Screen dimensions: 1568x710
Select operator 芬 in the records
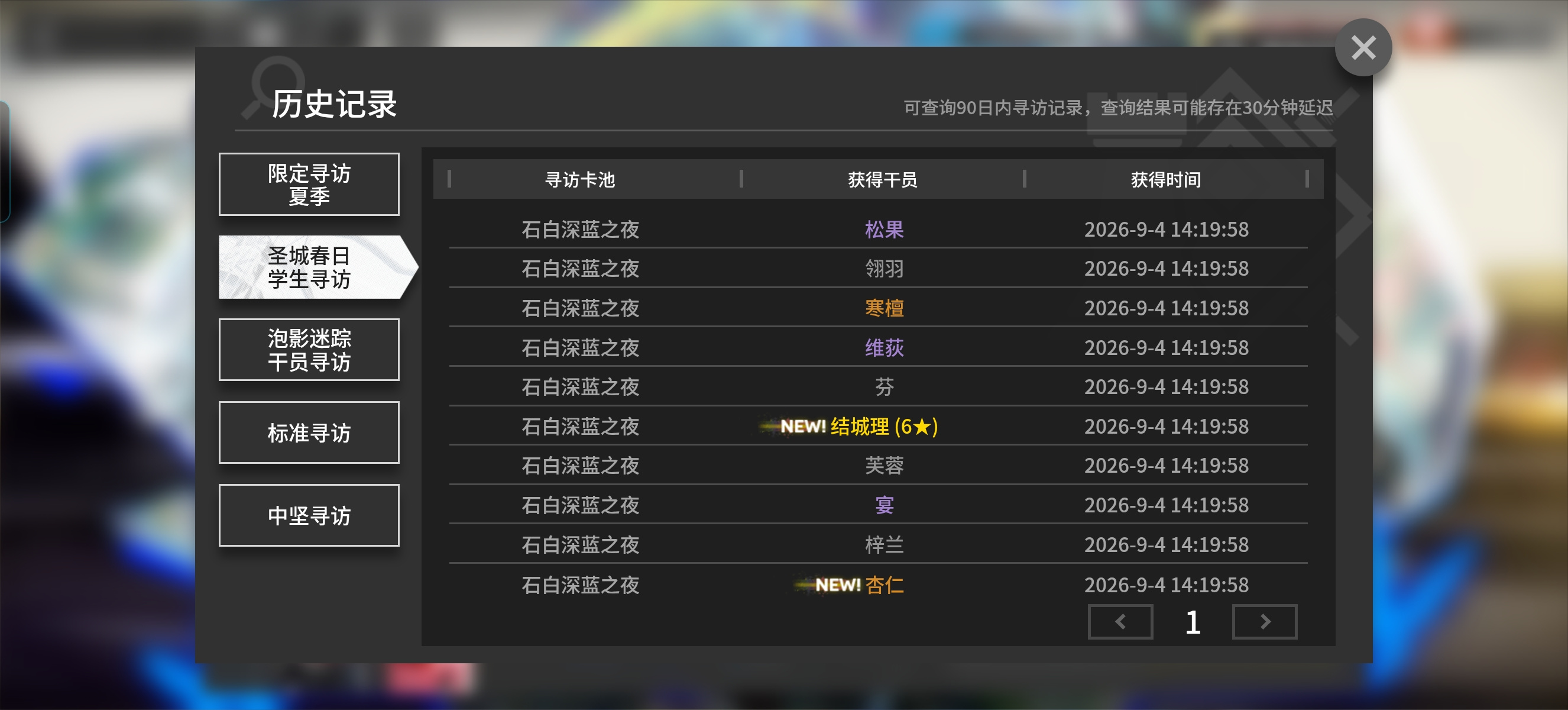point(885,387)
